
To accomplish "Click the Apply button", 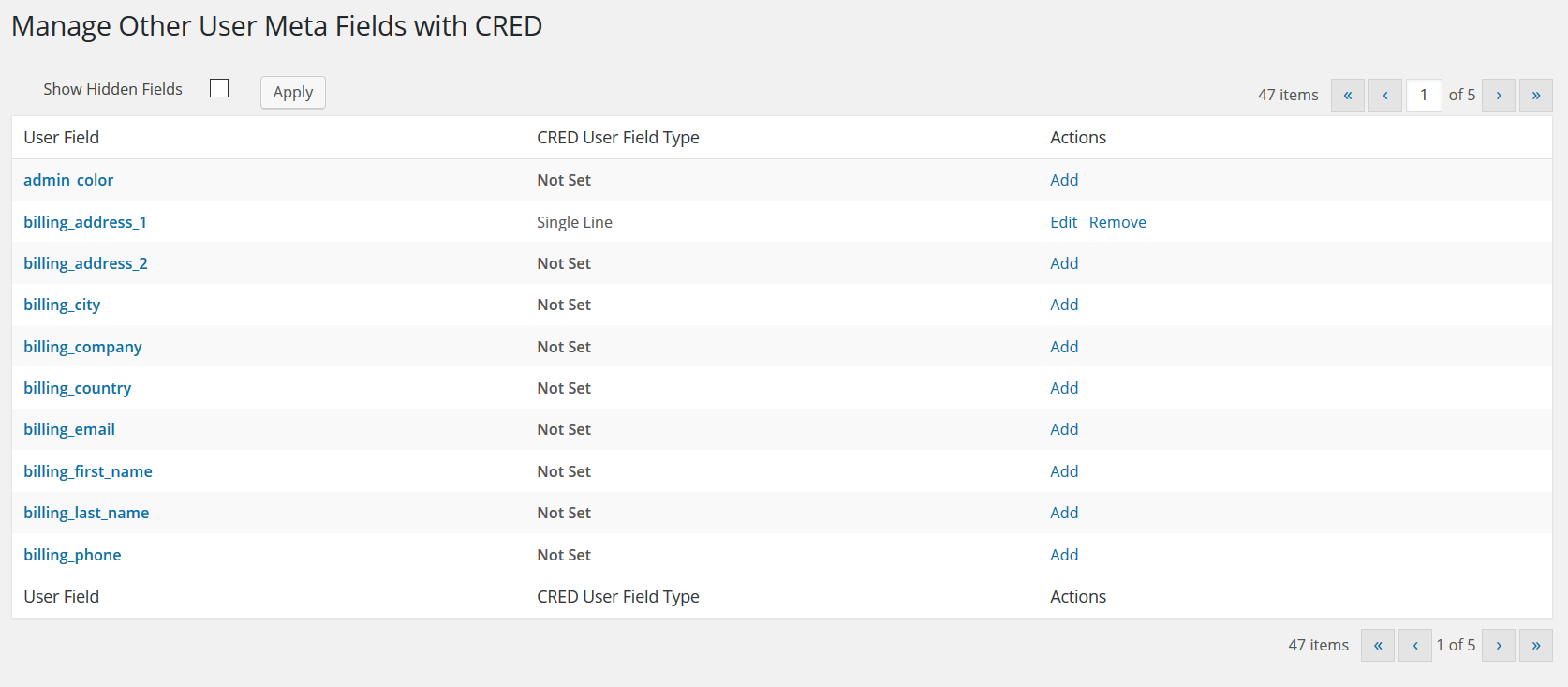I will [293, 92].
